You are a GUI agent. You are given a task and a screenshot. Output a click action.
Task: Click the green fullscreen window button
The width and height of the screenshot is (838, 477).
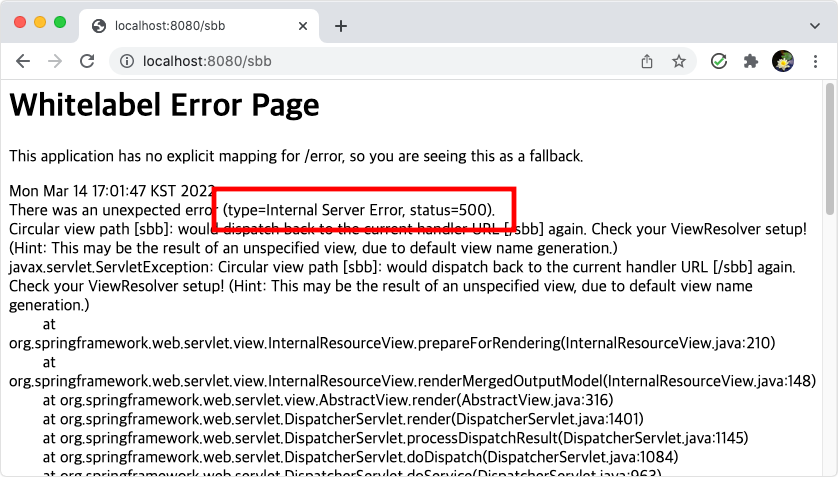pos(60,22)
